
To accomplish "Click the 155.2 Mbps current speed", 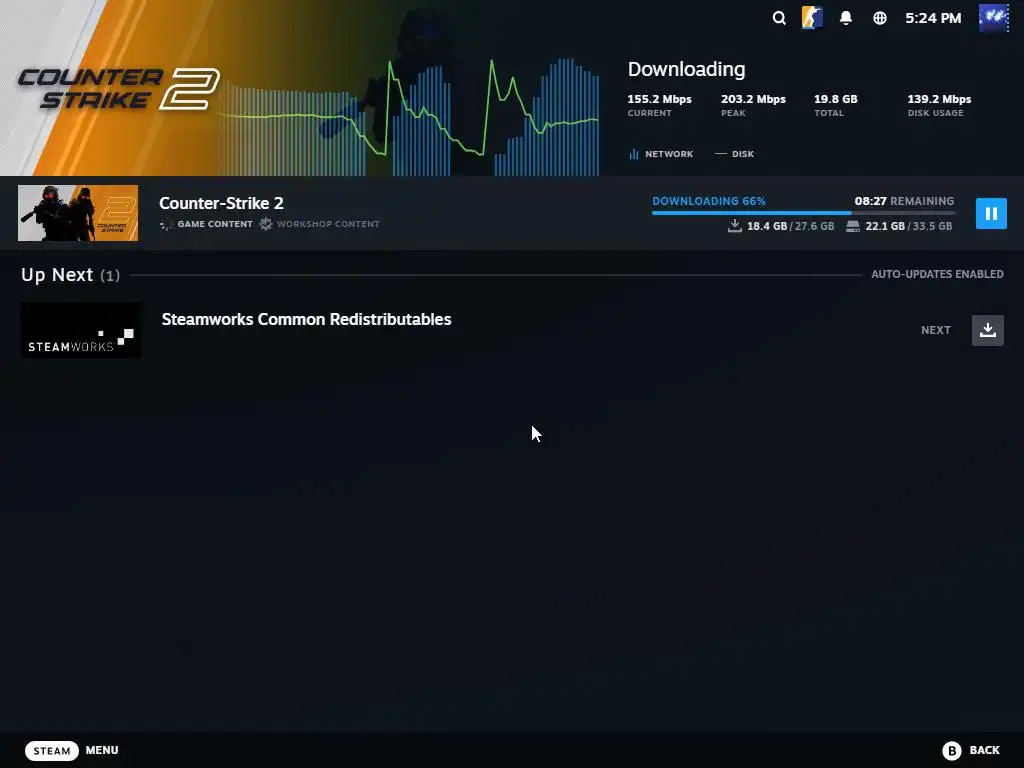I will (659, 99).
